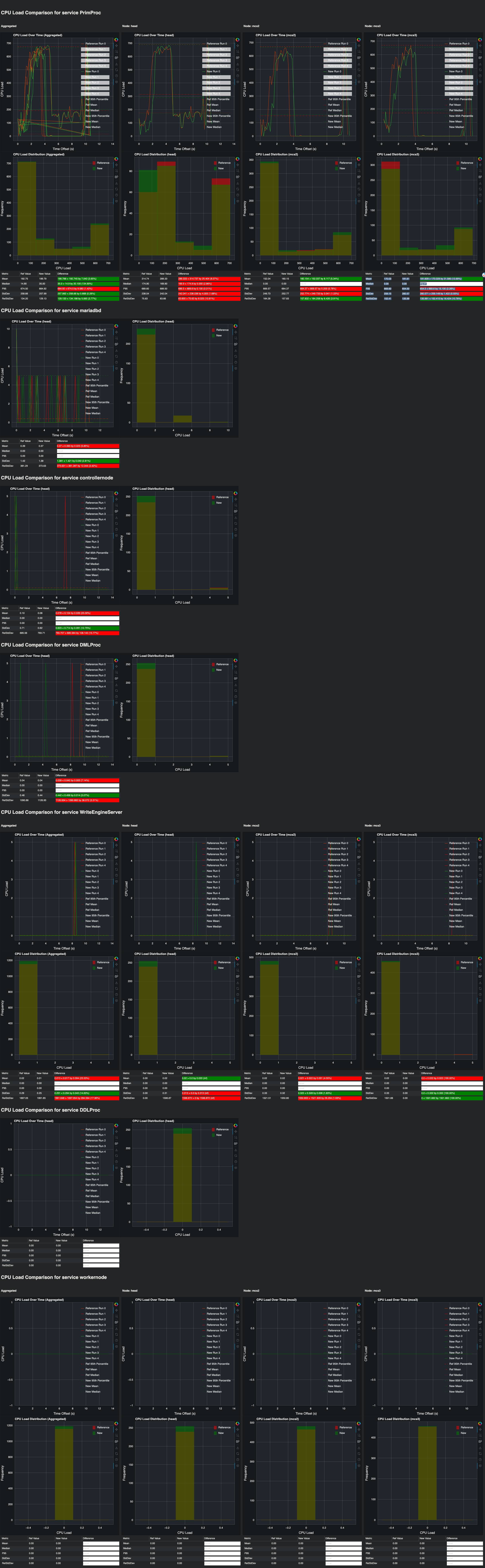Save the DDLProc time plot
Viewport: 485px width, 1568px height.
pos(116,1150)
